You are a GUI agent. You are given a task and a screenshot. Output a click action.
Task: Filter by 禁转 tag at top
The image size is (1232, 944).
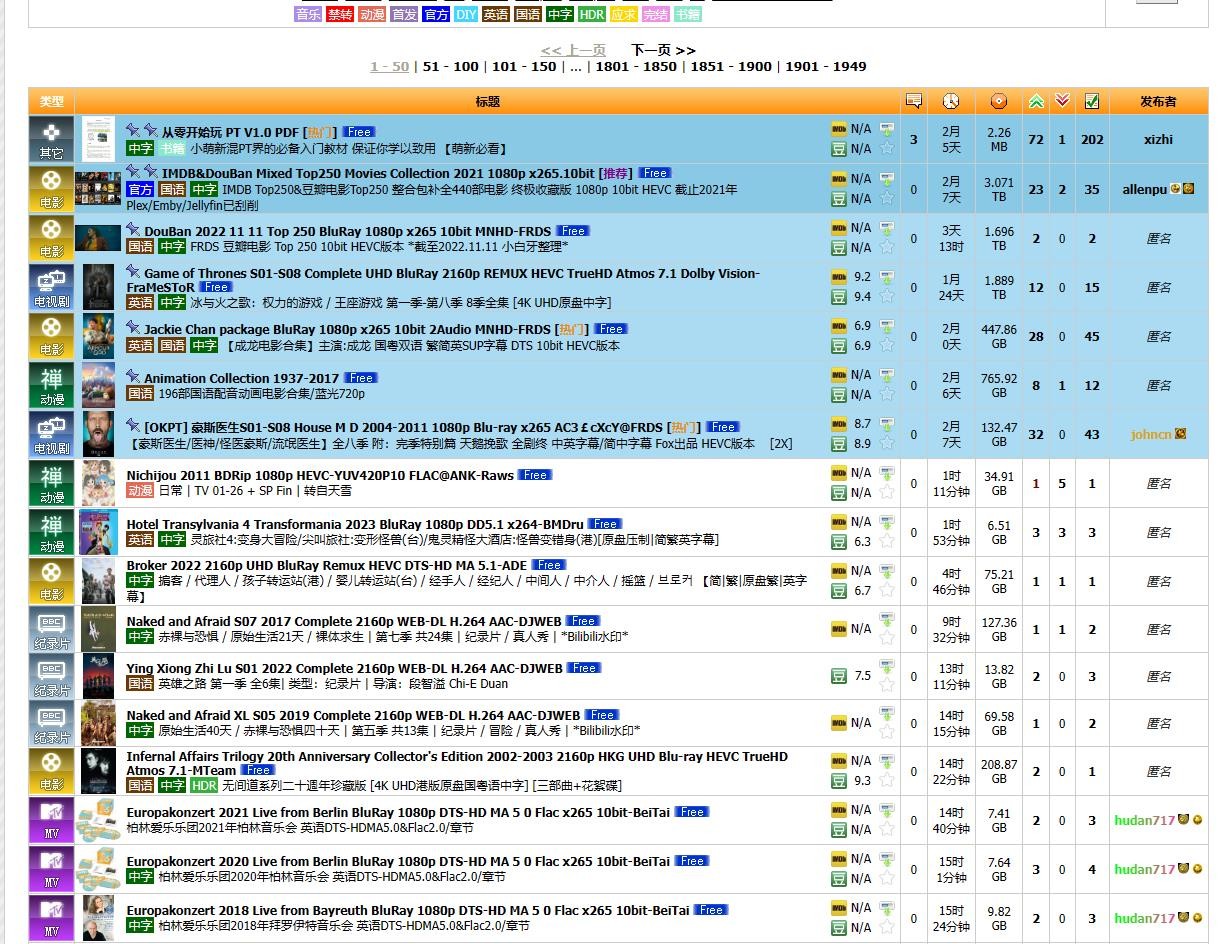[x=340, y=14]
